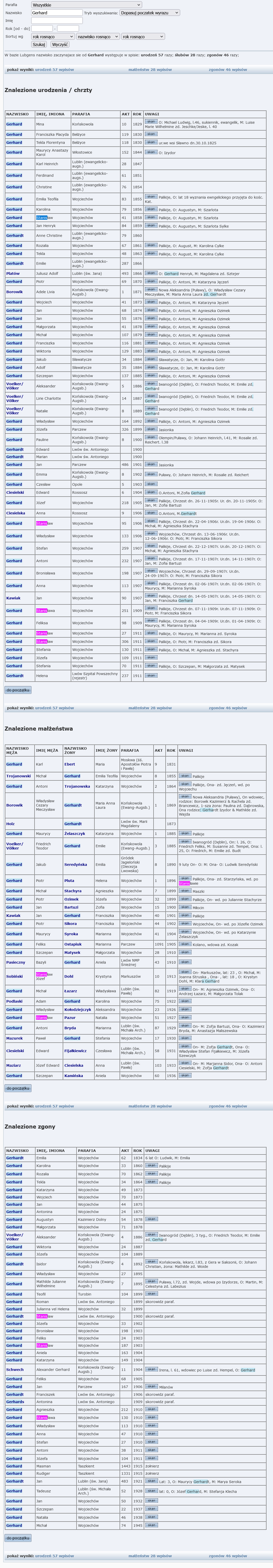Open skan for Maurycy Anastazy Karol

151,152
